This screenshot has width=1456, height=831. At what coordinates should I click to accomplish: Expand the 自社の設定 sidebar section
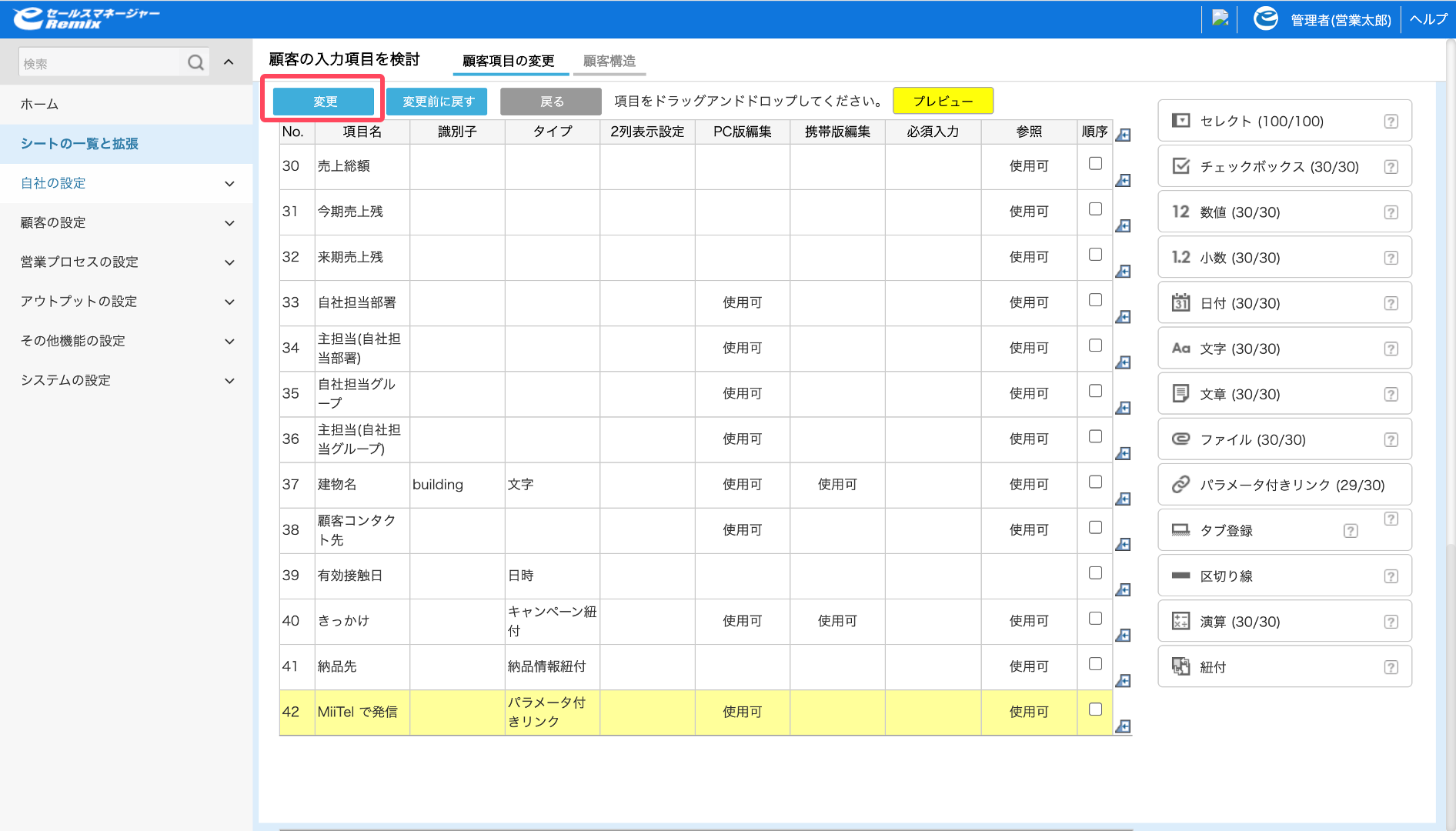[126, 183]
